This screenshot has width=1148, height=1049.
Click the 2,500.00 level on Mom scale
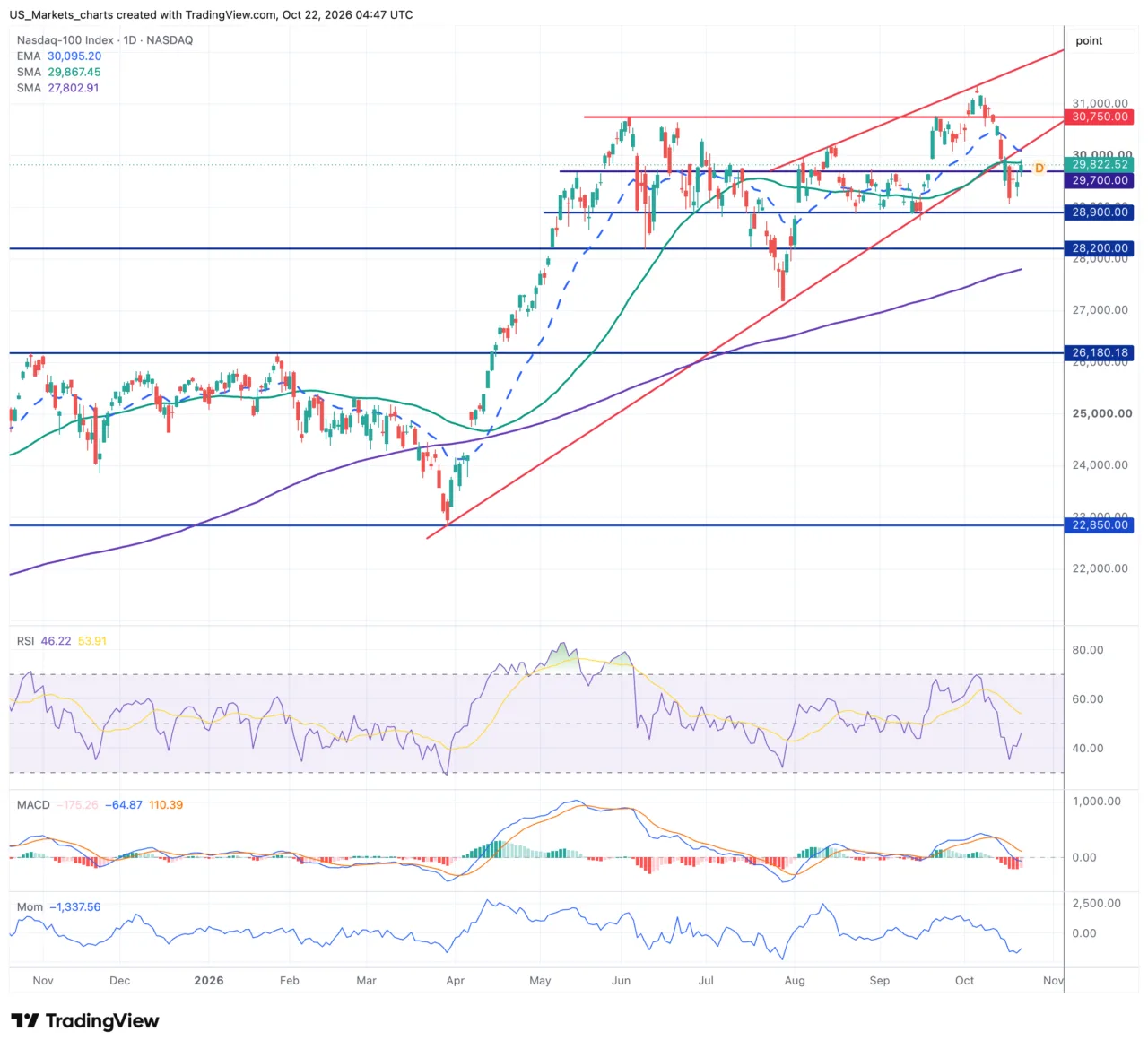pos(1097,904)
